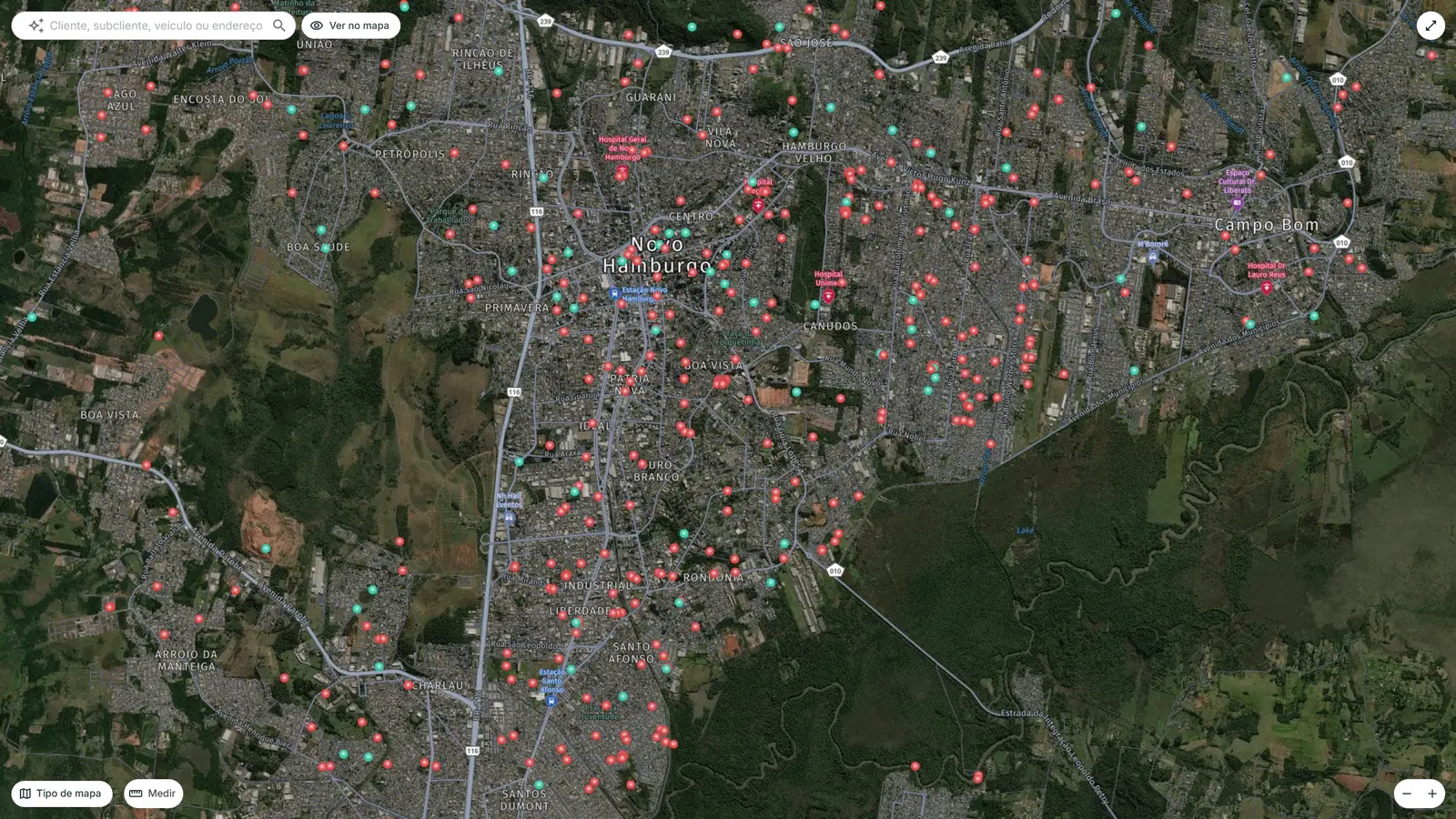This screenshot has width=1456, height=819.
Task: Click the Novo Hamburgo city label
Action: [657, 255]
